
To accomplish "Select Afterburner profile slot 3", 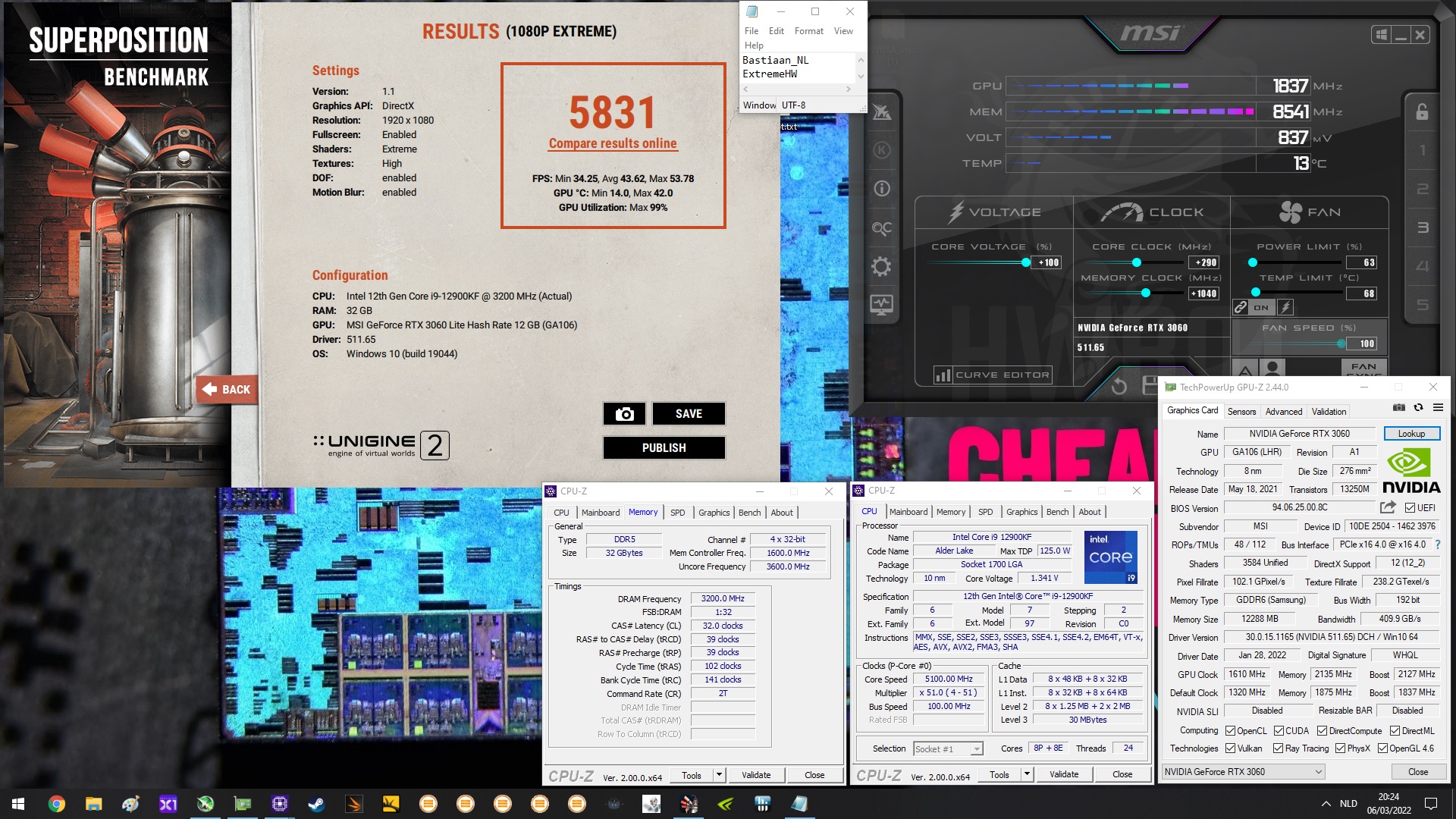I will [x=1423, y=227].
